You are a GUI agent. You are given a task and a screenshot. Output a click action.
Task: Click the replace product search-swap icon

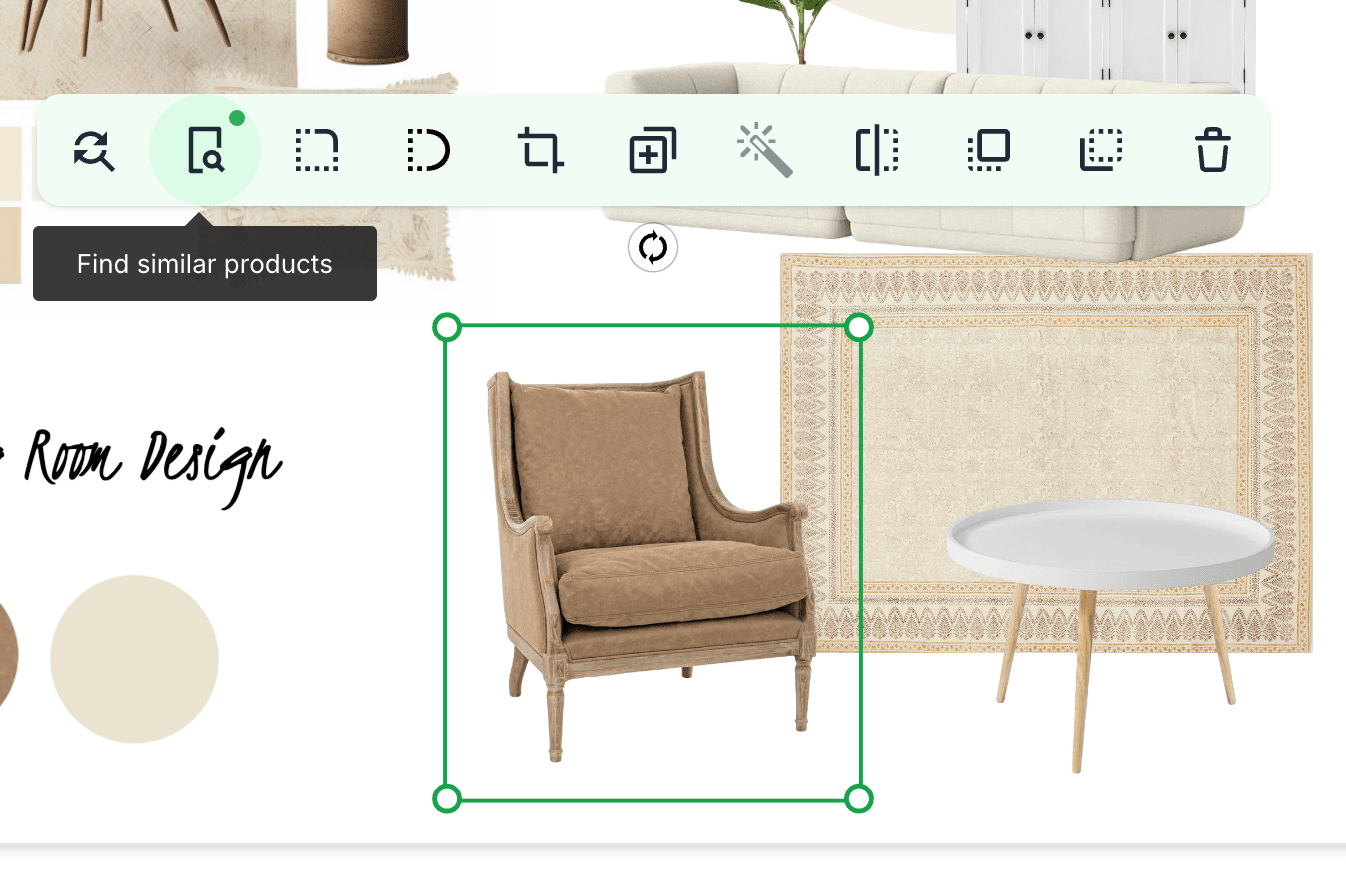pos(94,151)
